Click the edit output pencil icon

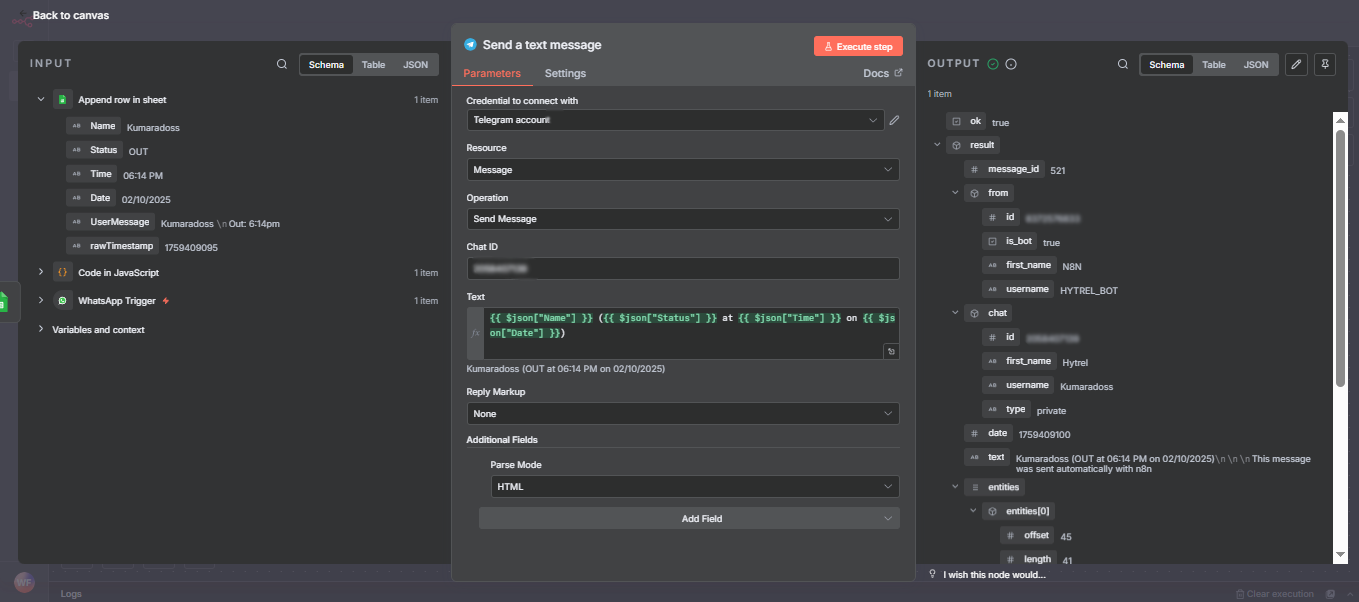point(1296,64)
